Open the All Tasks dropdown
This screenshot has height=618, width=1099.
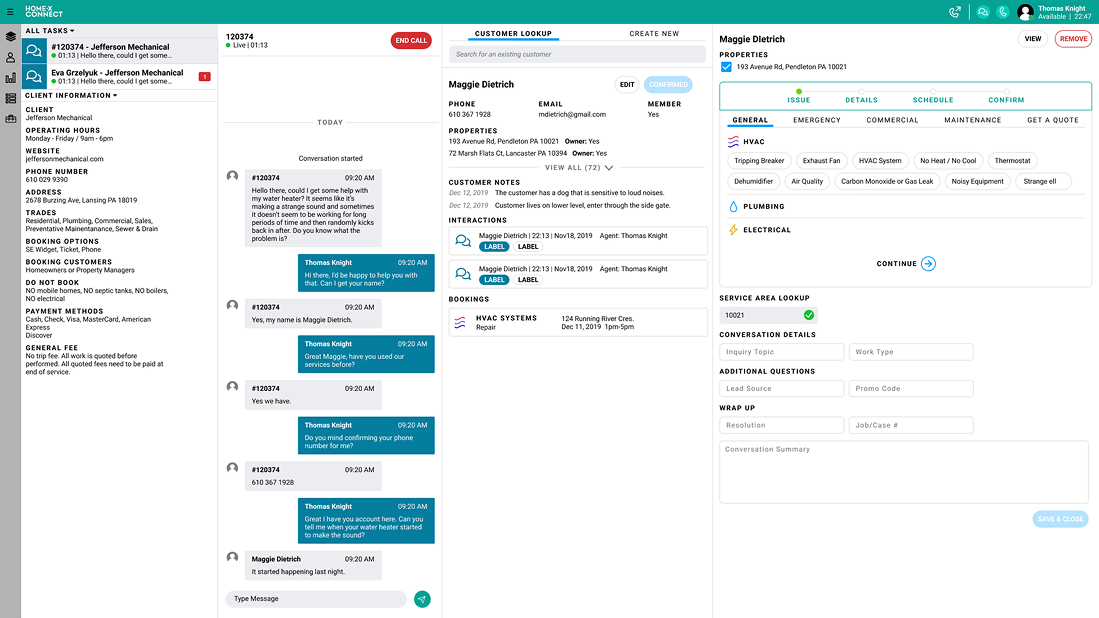[x=49, y=31]
